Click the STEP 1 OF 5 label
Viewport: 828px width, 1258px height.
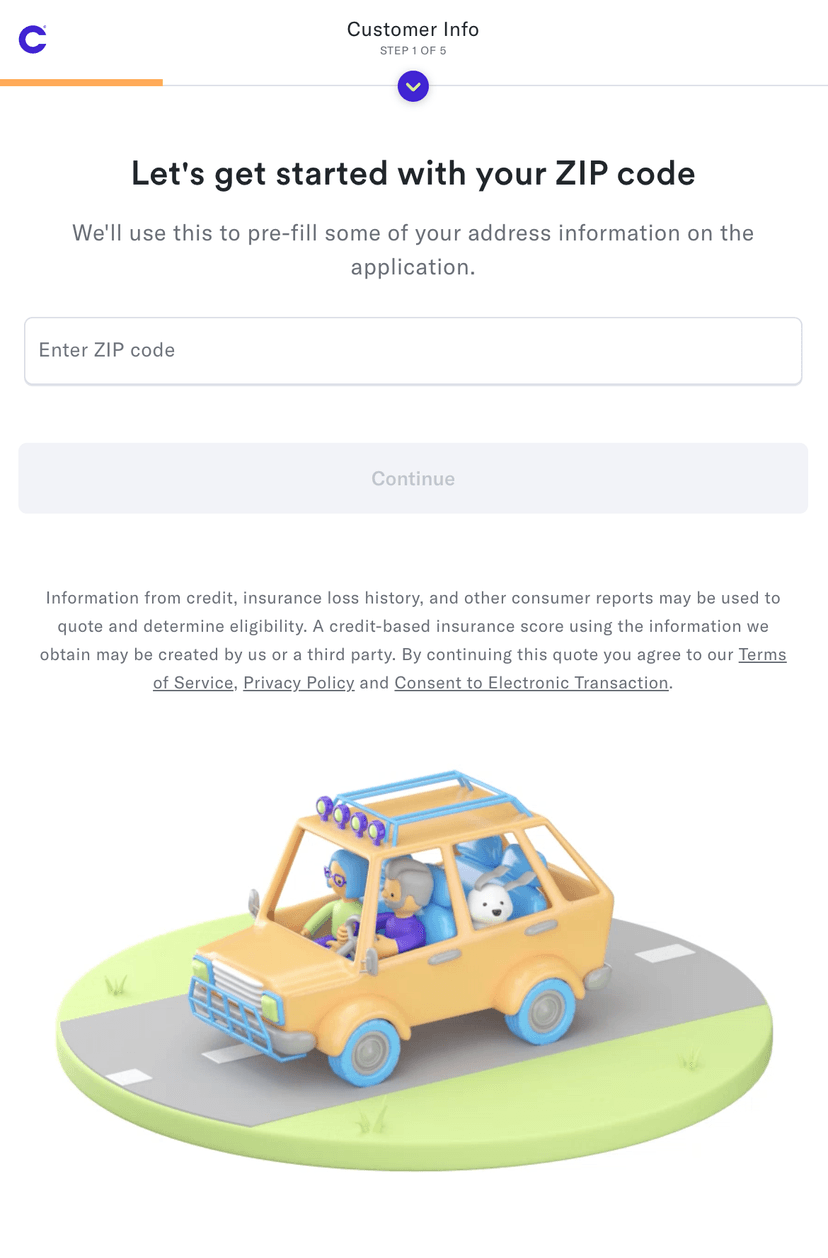413,51
